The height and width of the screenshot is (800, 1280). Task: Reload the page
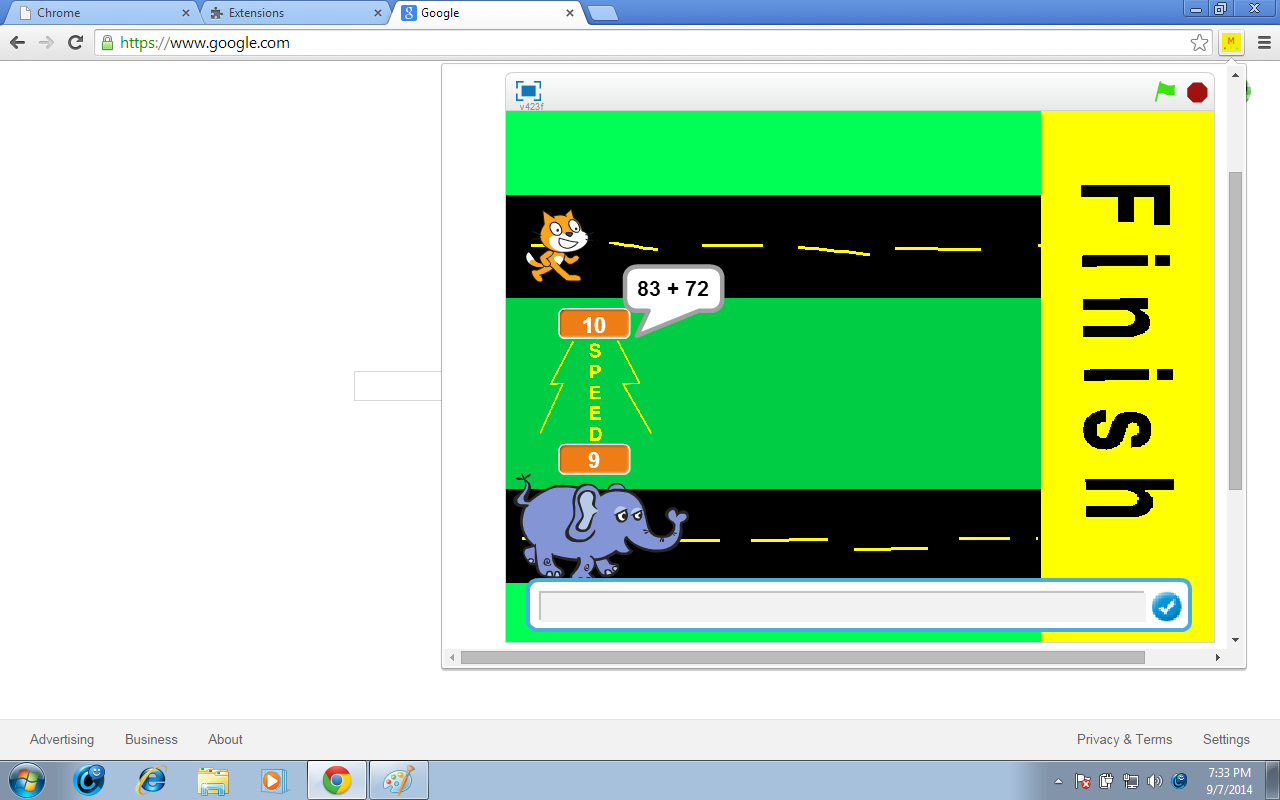tap(75, 42)
